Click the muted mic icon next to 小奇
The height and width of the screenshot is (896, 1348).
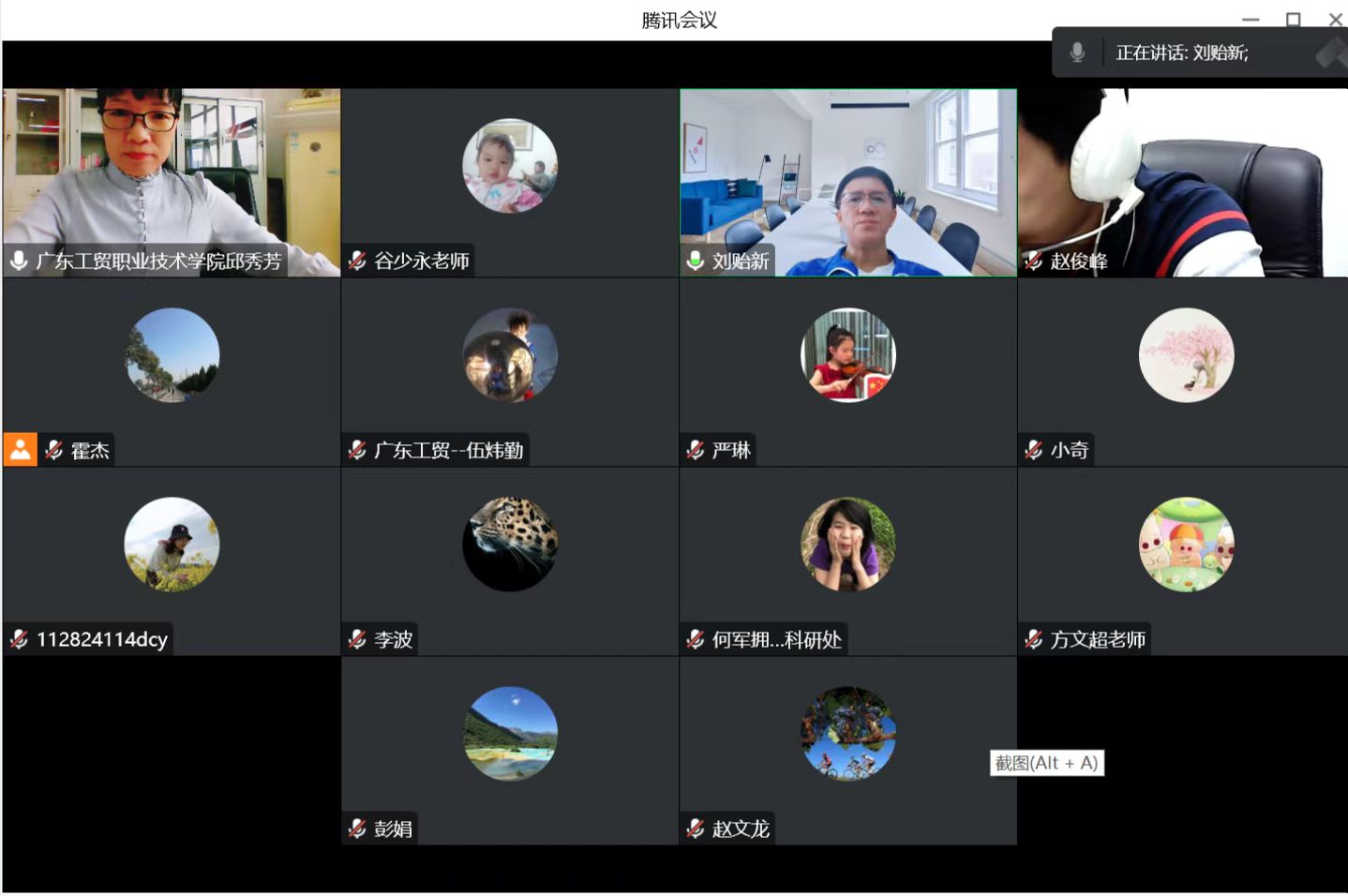click(x=1033, y=450)
